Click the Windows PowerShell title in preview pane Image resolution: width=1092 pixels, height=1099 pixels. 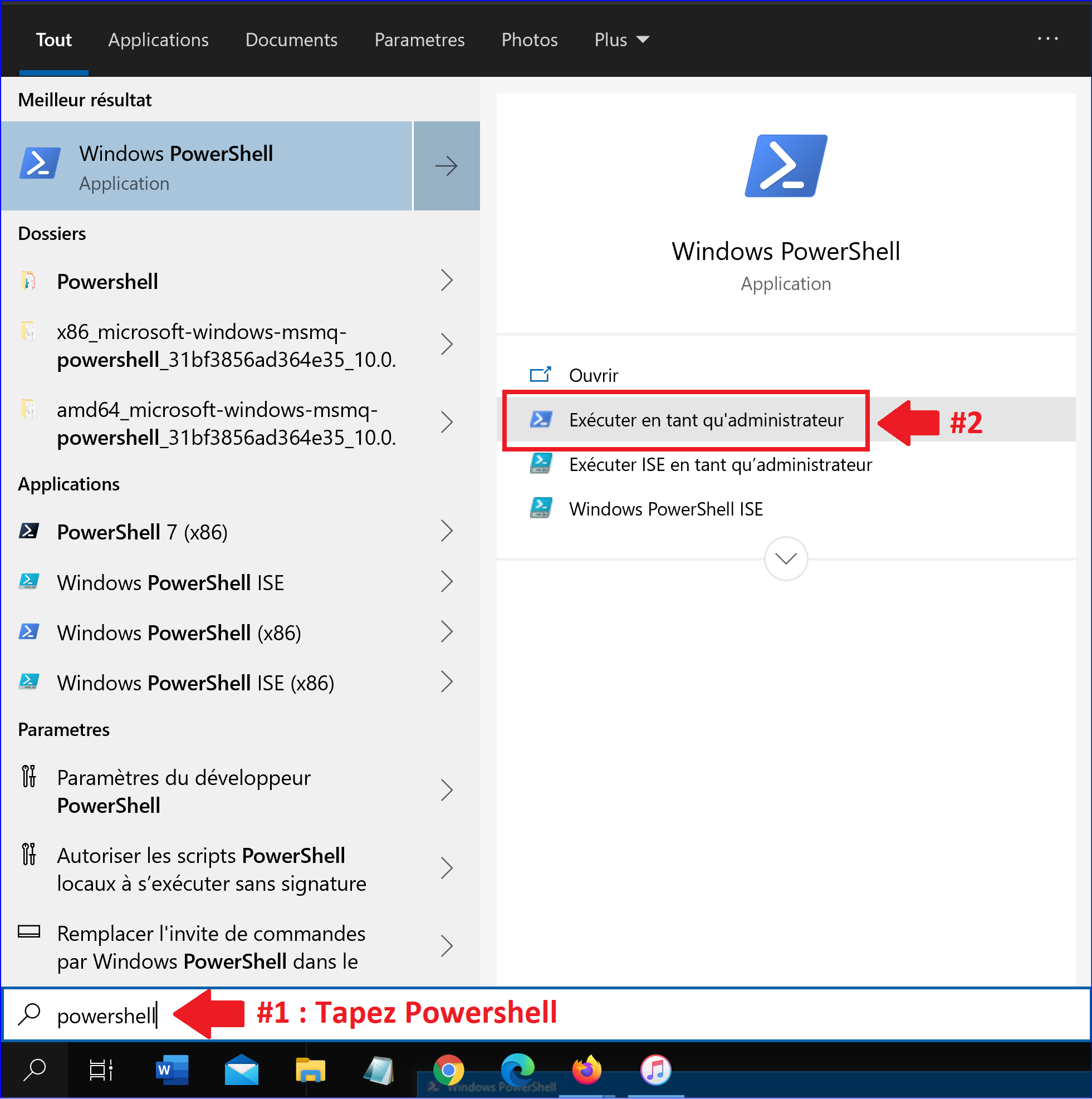tap(786, 252)
